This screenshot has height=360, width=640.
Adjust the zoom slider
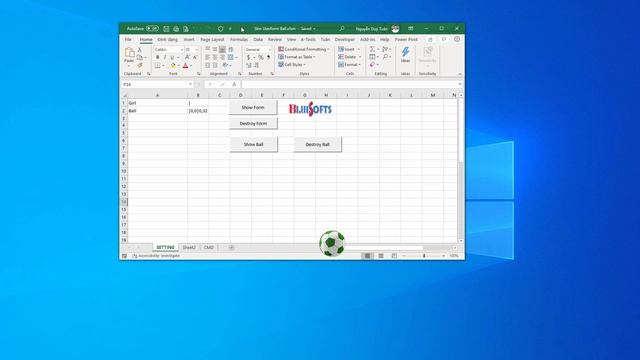[424, 256]
